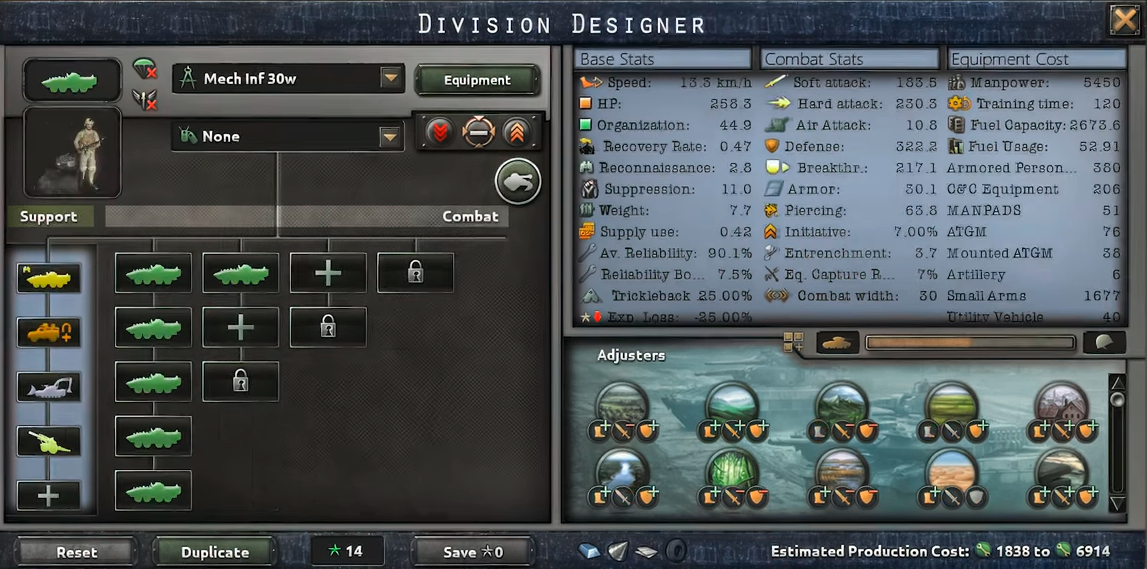Click the armor-infantry ratio slider bar

coord(970,342)
